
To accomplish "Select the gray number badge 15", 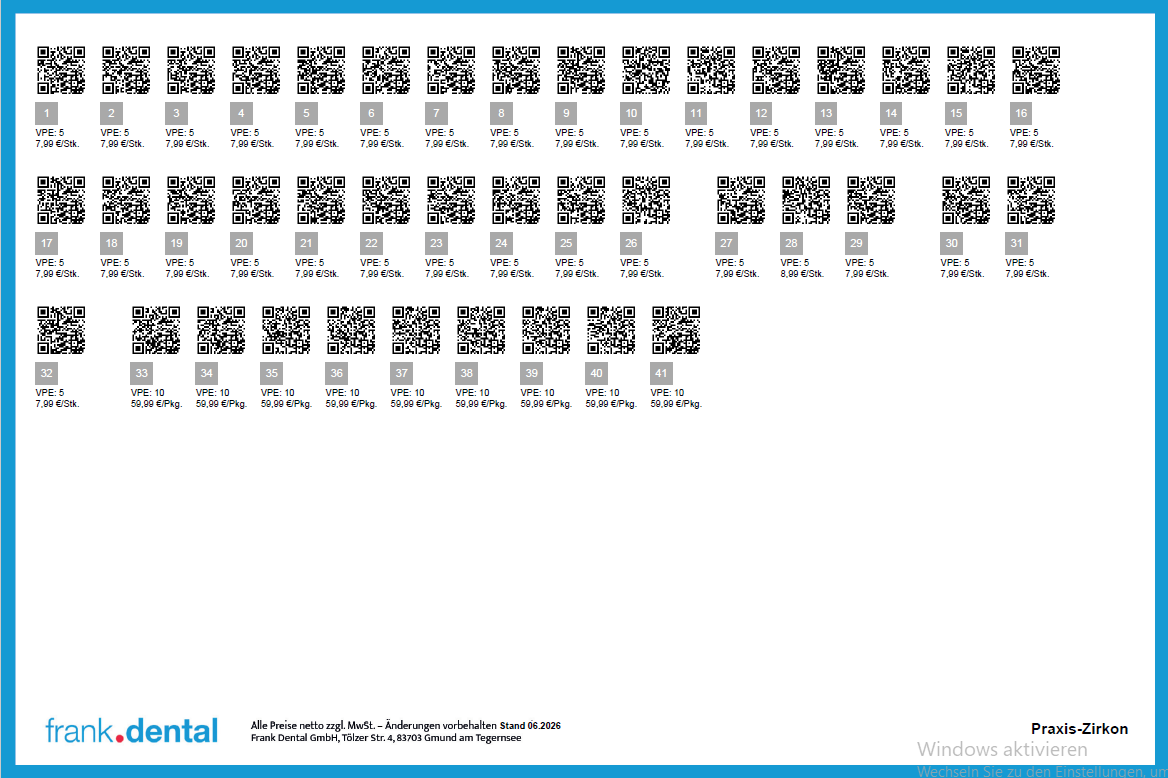I will pos(956,113).
